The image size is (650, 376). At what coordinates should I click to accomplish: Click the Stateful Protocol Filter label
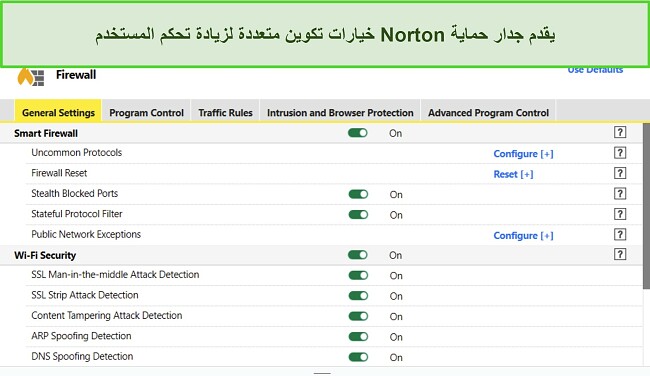[x=77, y=214]
